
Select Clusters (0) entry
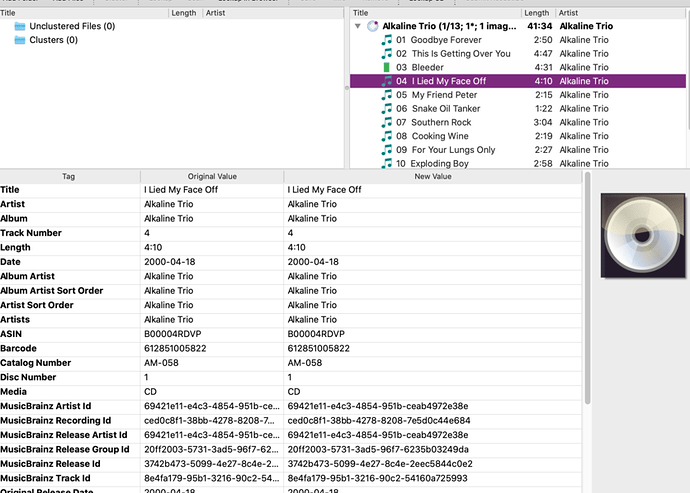click(54, 40)
